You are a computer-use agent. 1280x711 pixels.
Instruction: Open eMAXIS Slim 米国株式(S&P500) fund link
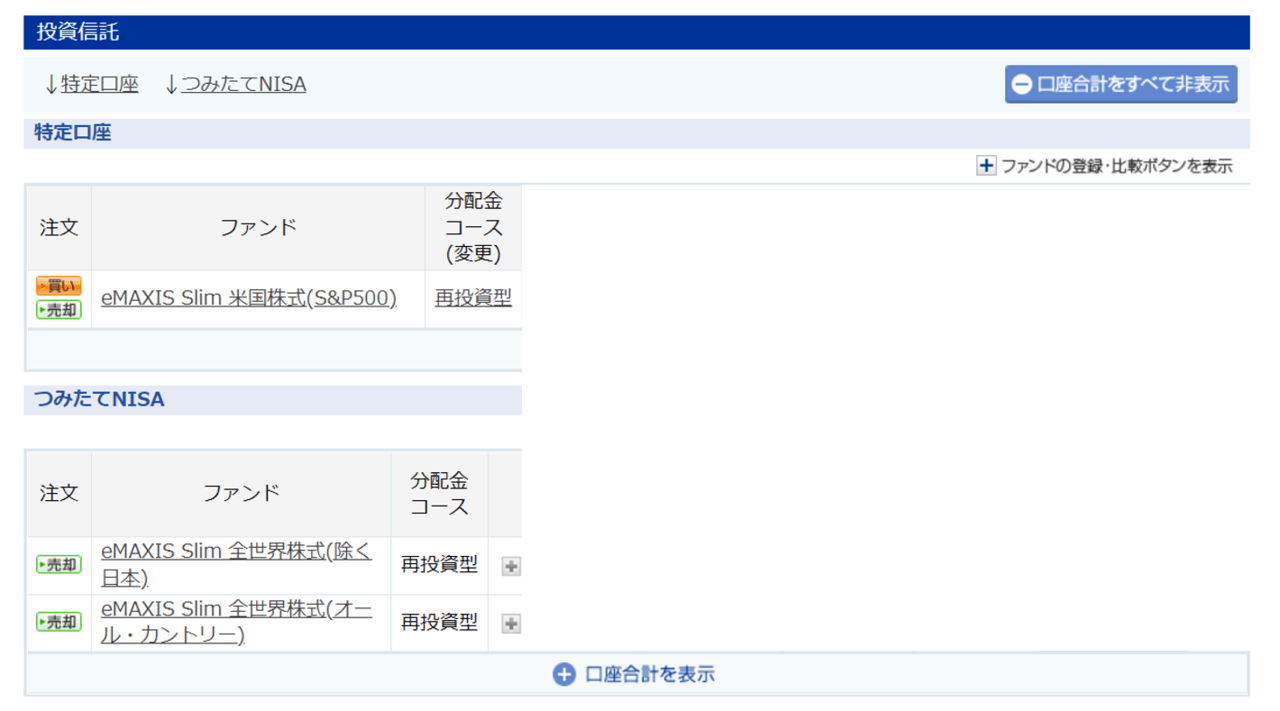tap(249, 298)
